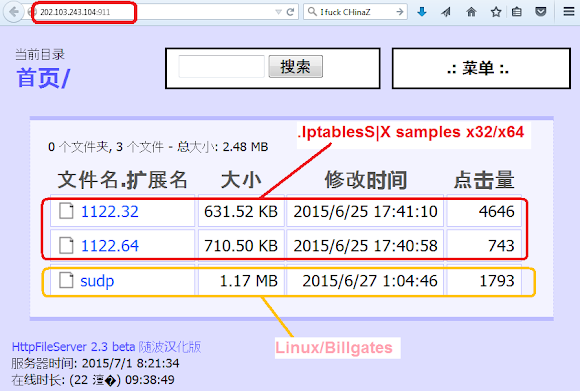Image resolution: width=580 pixels, height=391 pixels.
Task: Select the date 2015/6/25 17:40:58
Action: pyautogui.click(x=365, y=246)
